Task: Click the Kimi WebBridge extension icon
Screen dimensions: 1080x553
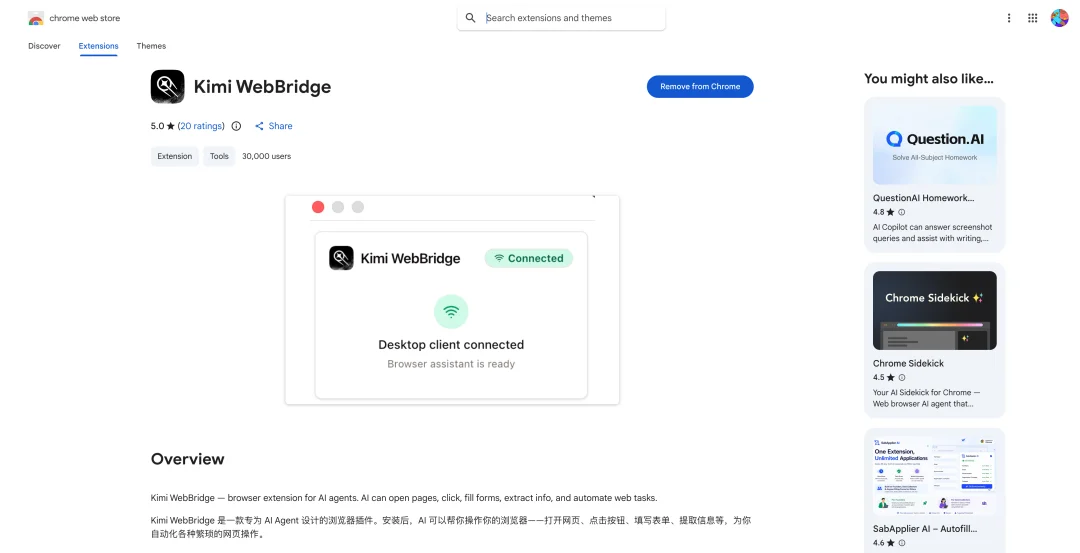Action: point(167,87)
